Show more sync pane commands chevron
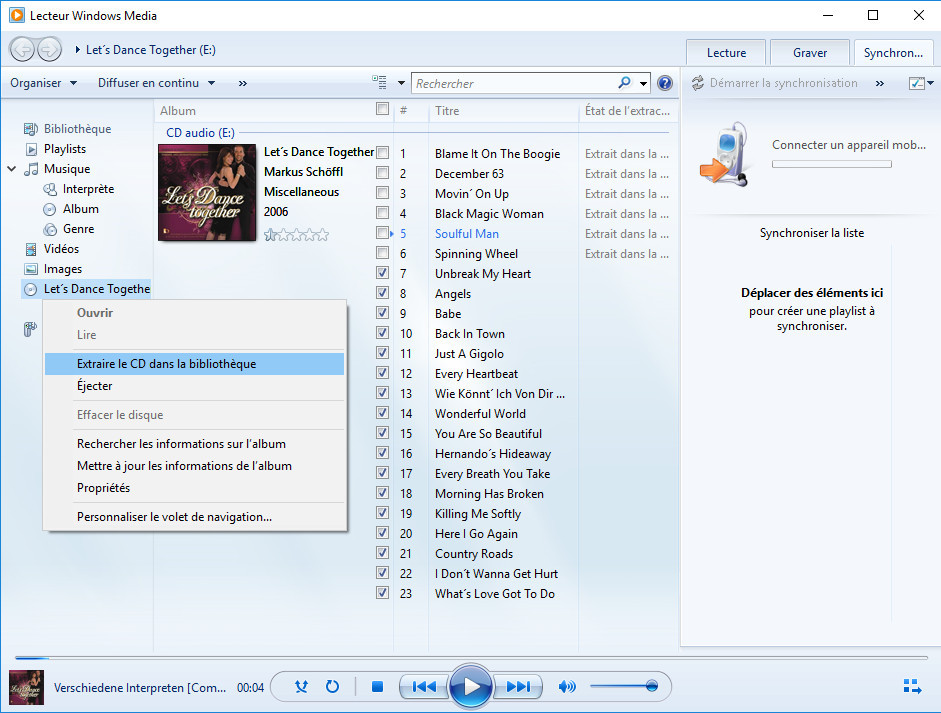This screenshot has height=713, width=941. pos(880,83)
